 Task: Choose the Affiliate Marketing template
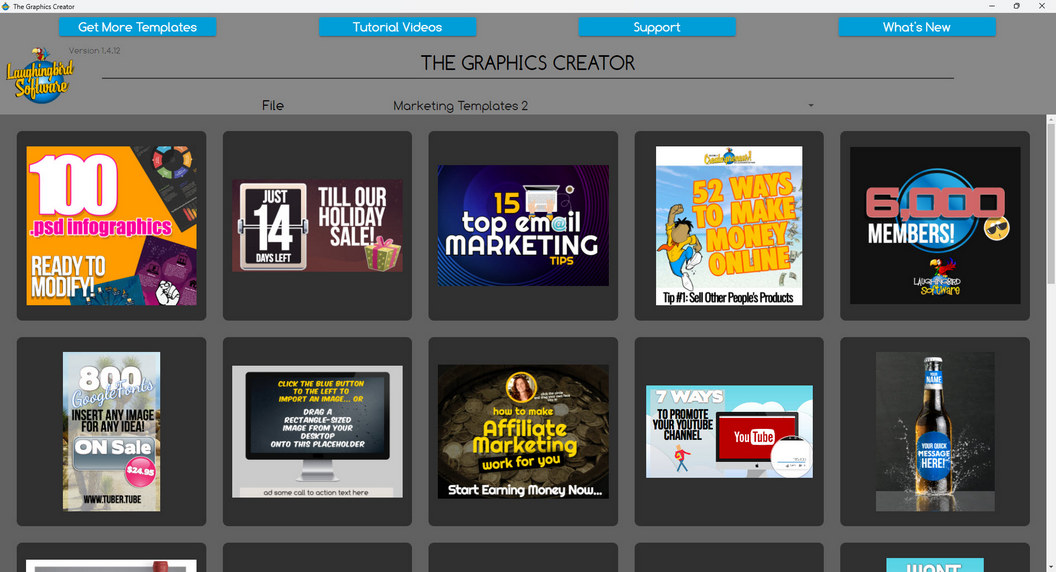click(523, 431)
